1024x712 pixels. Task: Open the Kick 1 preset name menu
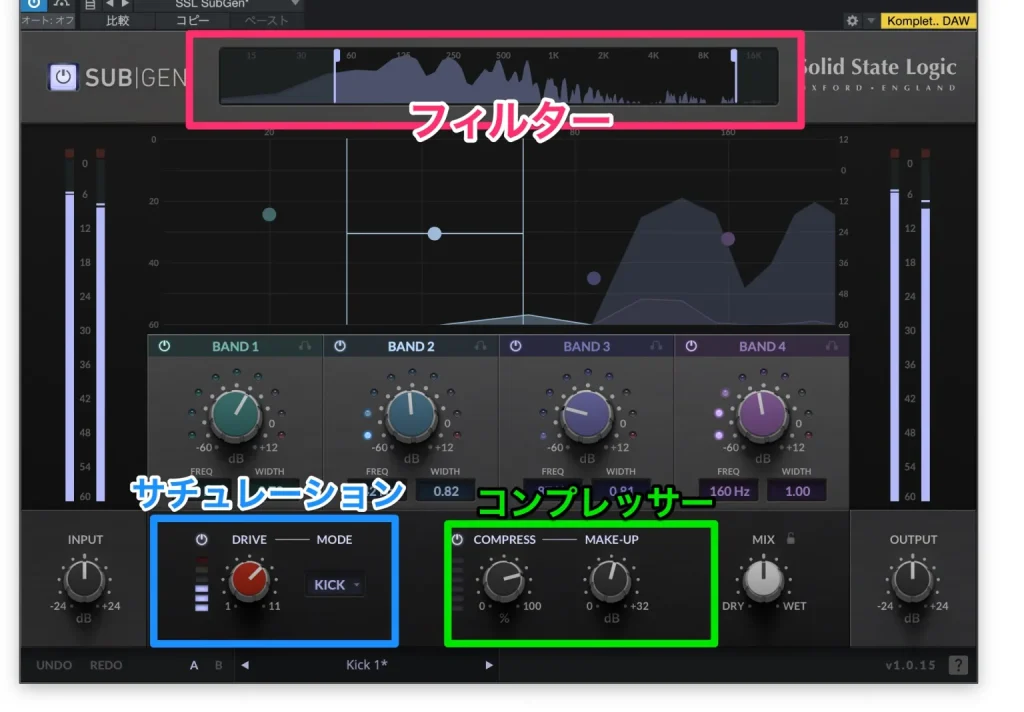click(366, 665)
